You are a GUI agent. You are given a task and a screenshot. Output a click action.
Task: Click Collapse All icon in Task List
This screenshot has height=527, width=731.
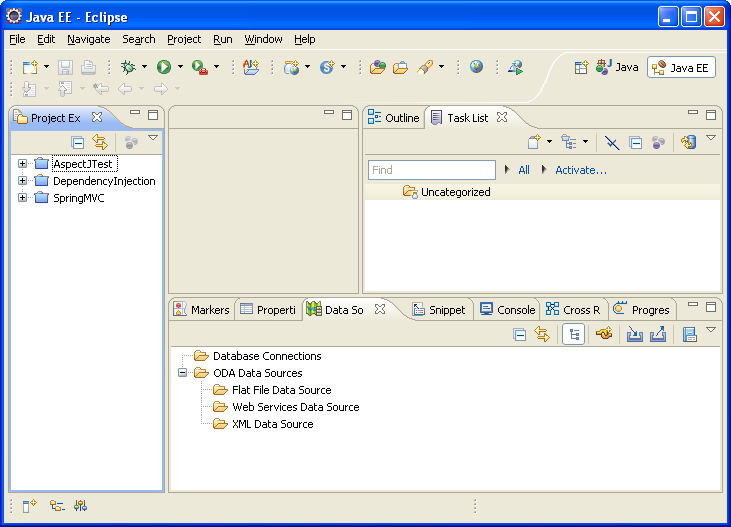[x=635, y=143]
